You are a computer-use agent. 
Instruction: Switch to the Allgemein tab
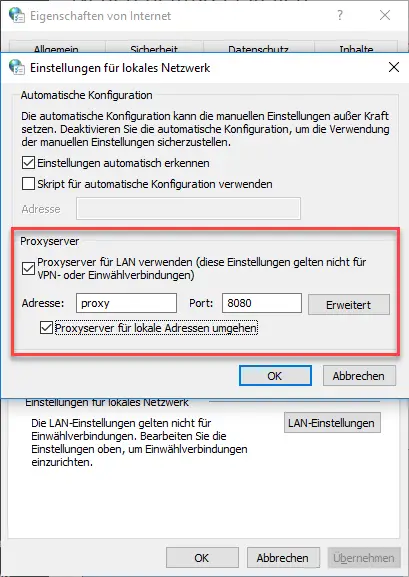click(x=56, y=48)
